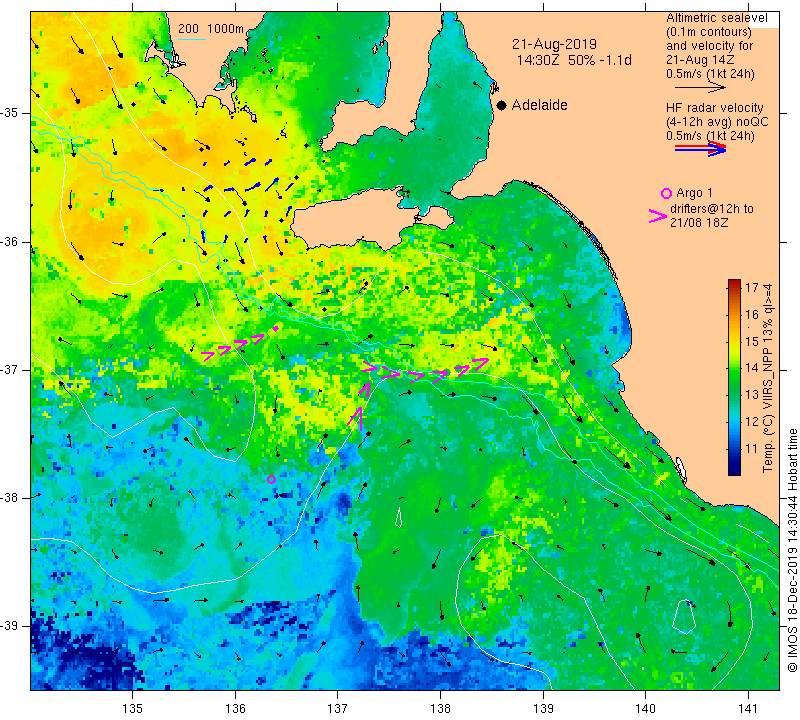
Task: Click the 'Altimetric sealevel' legend heading
Action: click(716, 18)
